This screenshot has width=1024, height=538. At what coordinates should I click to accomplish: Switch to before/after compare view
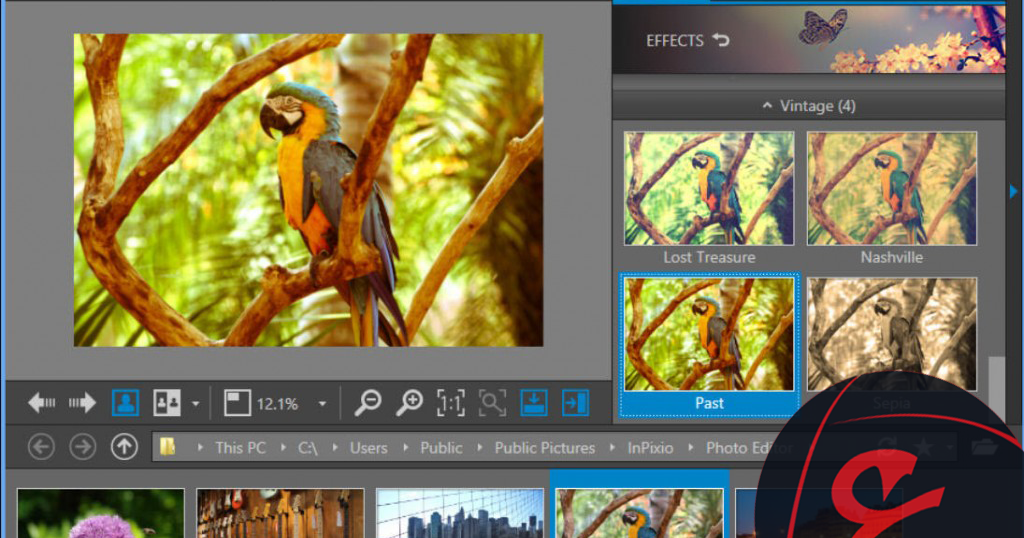(167, 403)
